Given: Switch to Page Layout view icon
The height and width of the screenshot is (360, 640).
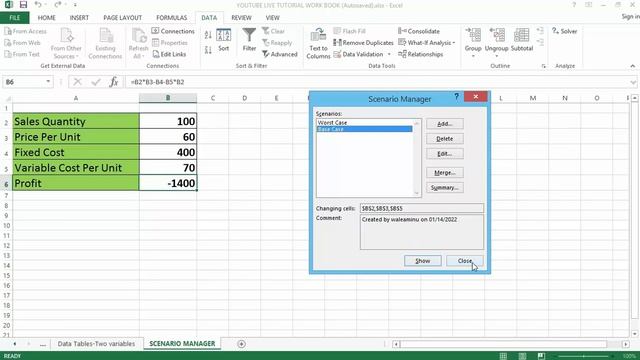Looking at the screenshot, I should (x=522, y=356).
